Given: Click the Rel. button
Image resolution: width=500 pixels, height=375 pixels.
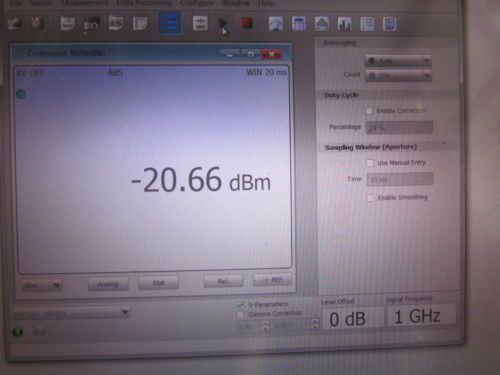Looking at the screenshot, I should tap(223, 281).
